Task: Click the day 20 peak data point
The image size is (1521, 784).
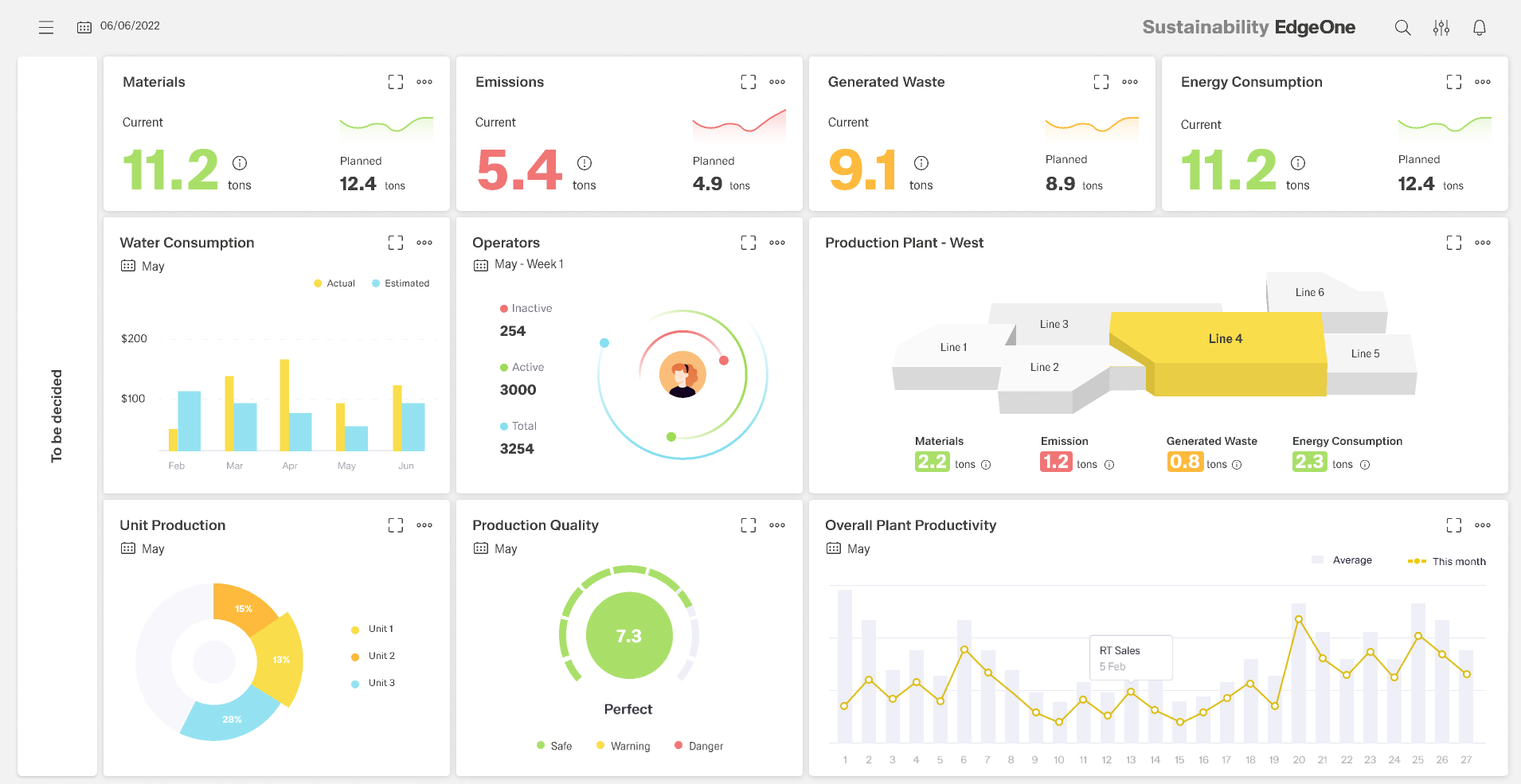Action: (x=1298, y=619)
